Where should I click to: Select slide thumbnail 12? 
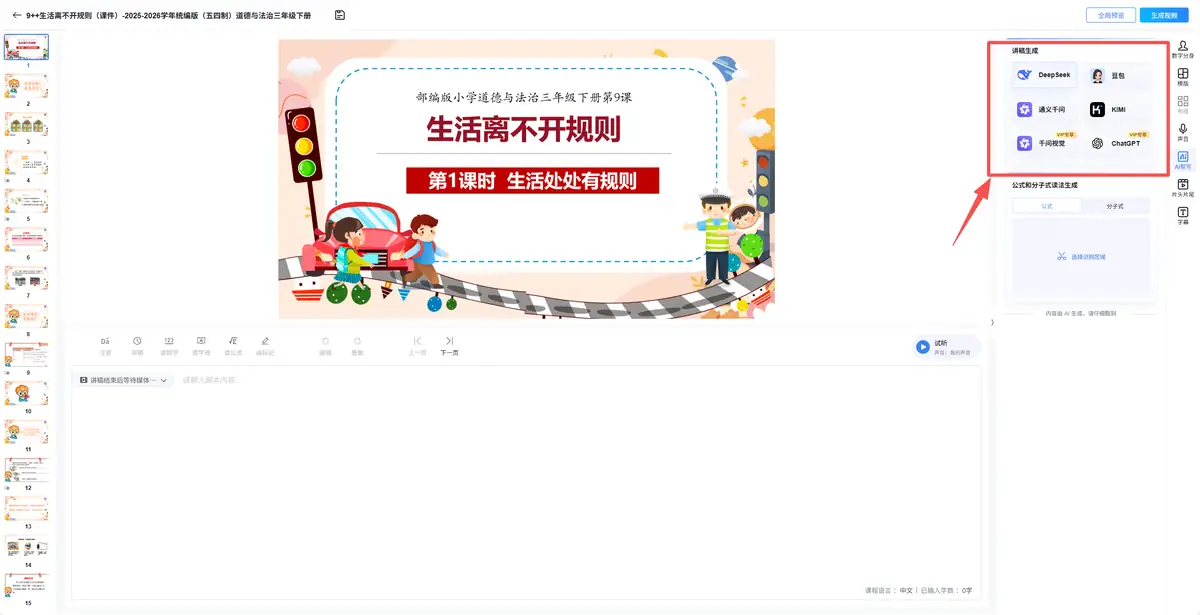(x=27, y=470)
